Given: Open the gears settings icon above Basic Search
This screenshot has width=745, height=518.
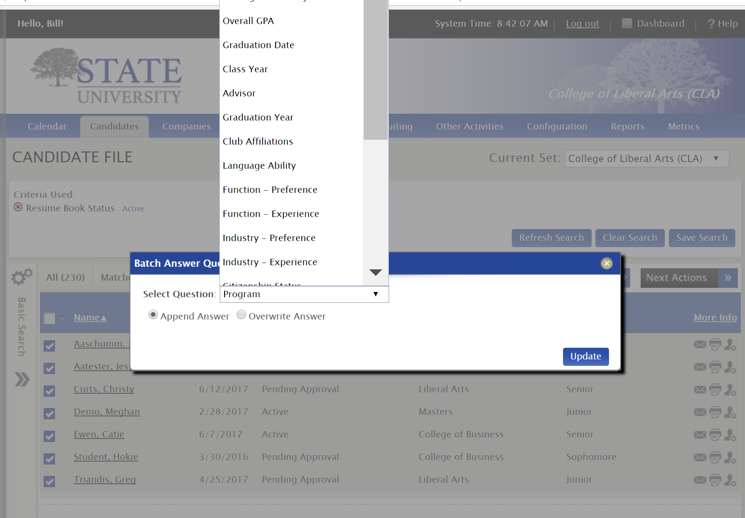Looking at the screenshot, I should [x=22, y=277].
